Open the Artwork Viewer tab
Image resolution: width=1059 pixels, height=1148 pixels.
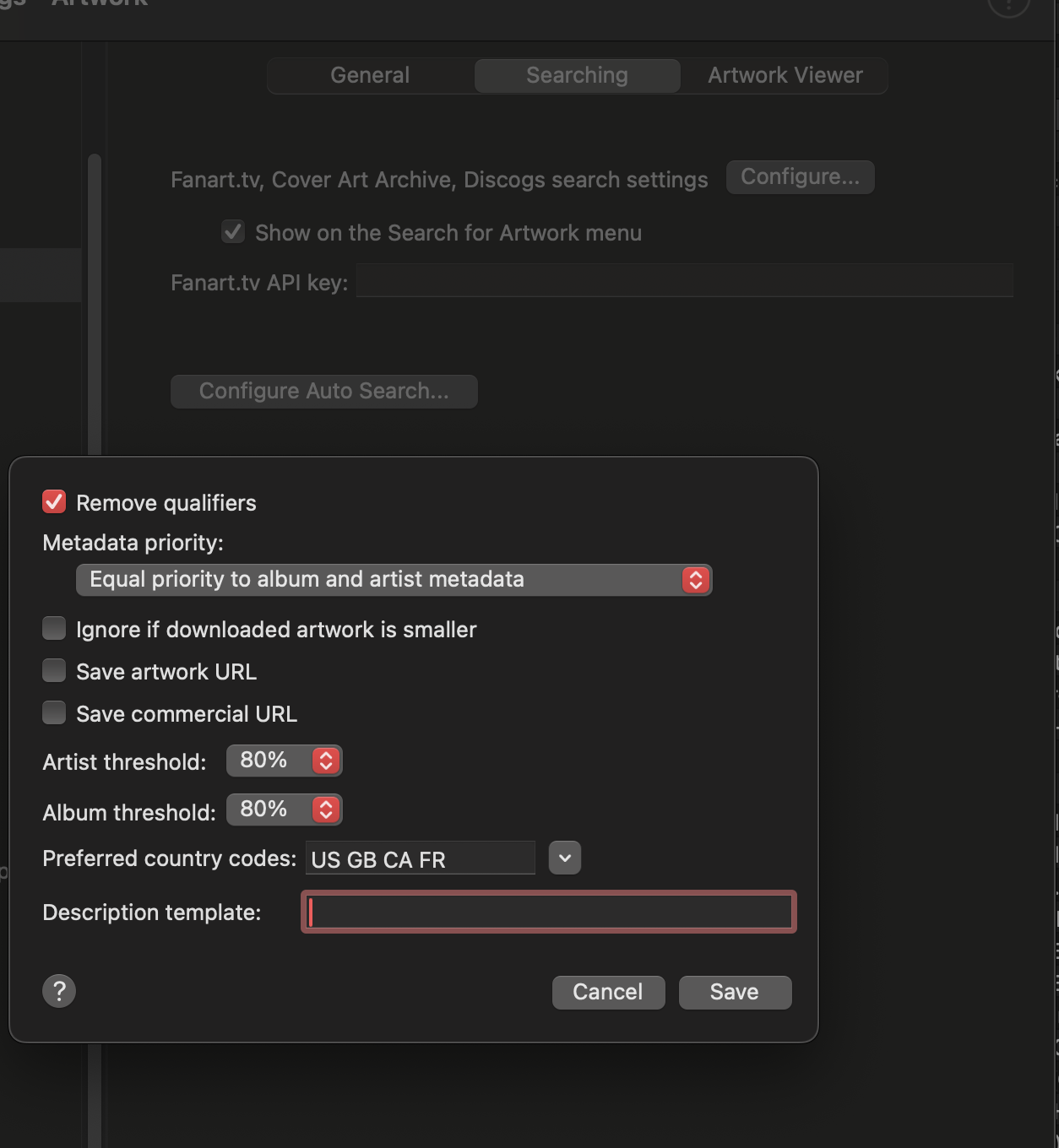(x=785, y=75)
